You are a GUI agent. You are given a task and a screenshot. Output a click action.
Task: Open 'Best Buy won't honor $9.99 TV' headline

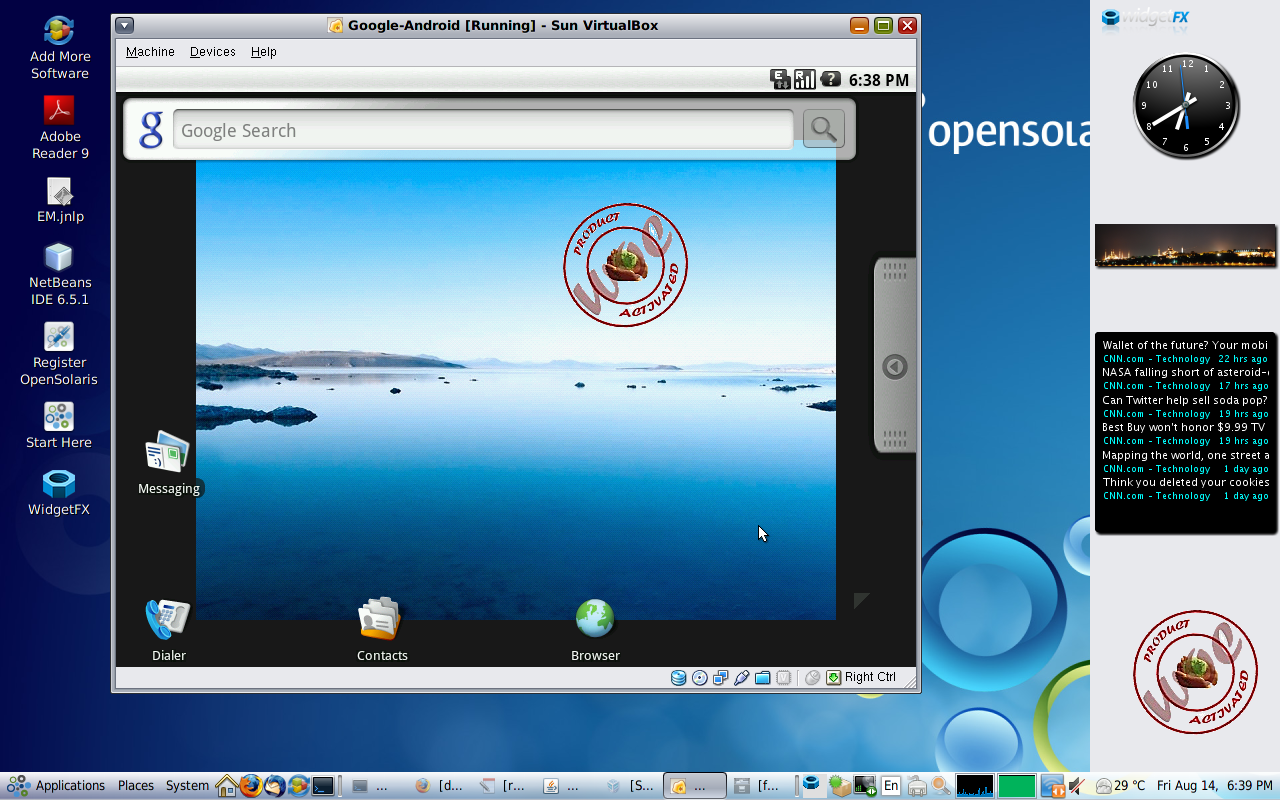point(1185,427)
